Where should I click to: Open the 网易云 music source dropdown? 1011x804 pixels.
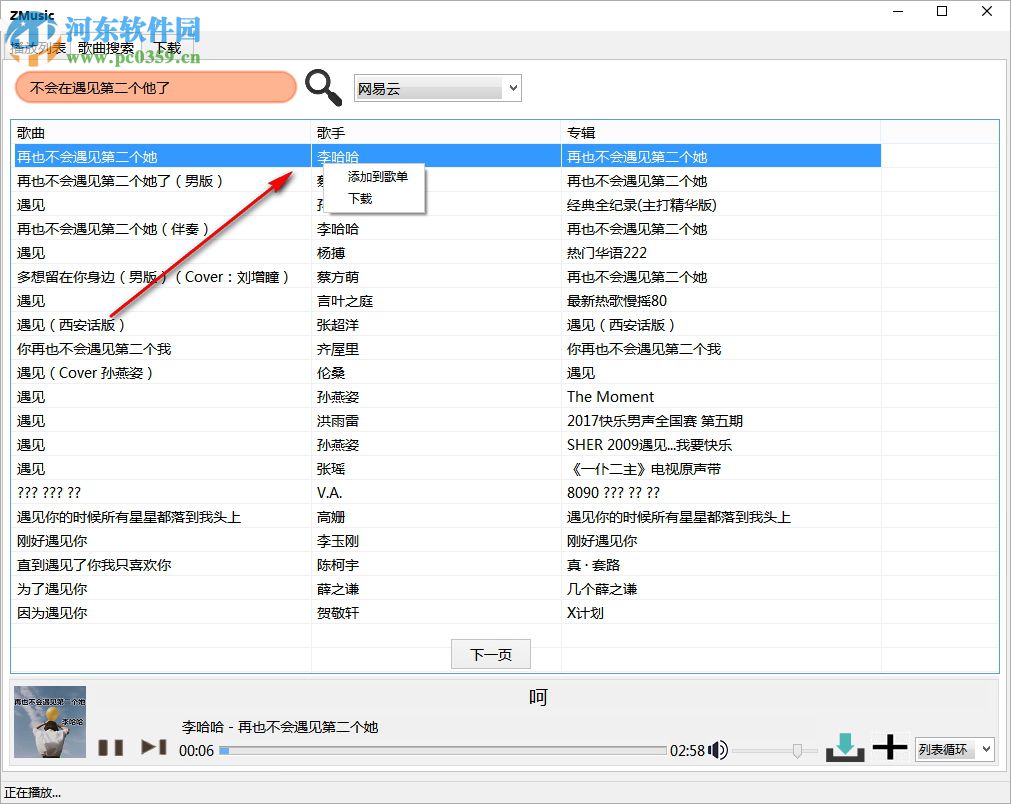coord(437,88)
